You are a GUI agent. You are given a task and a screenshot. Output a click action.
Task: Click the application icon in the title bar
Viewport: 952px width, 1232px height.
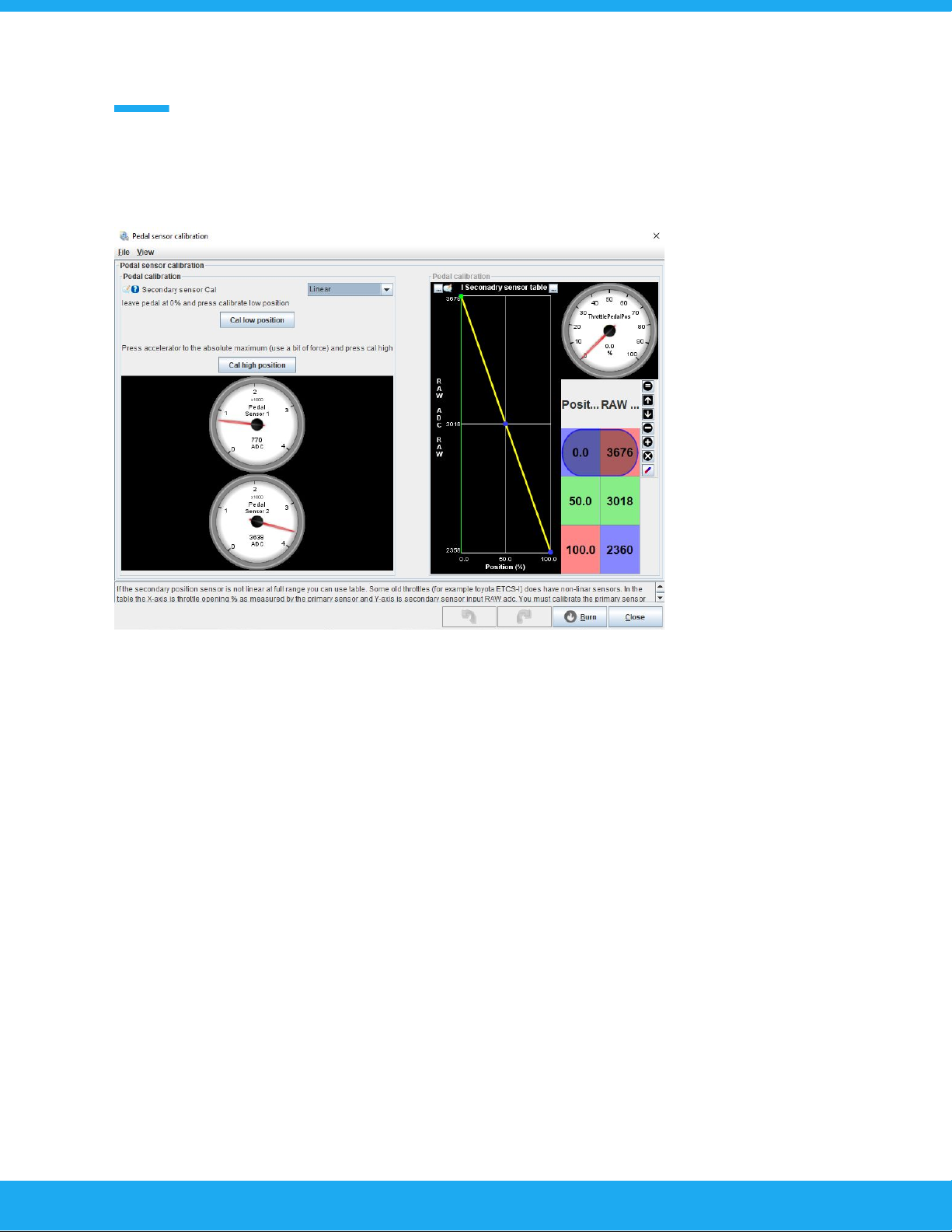coord(124,236)
